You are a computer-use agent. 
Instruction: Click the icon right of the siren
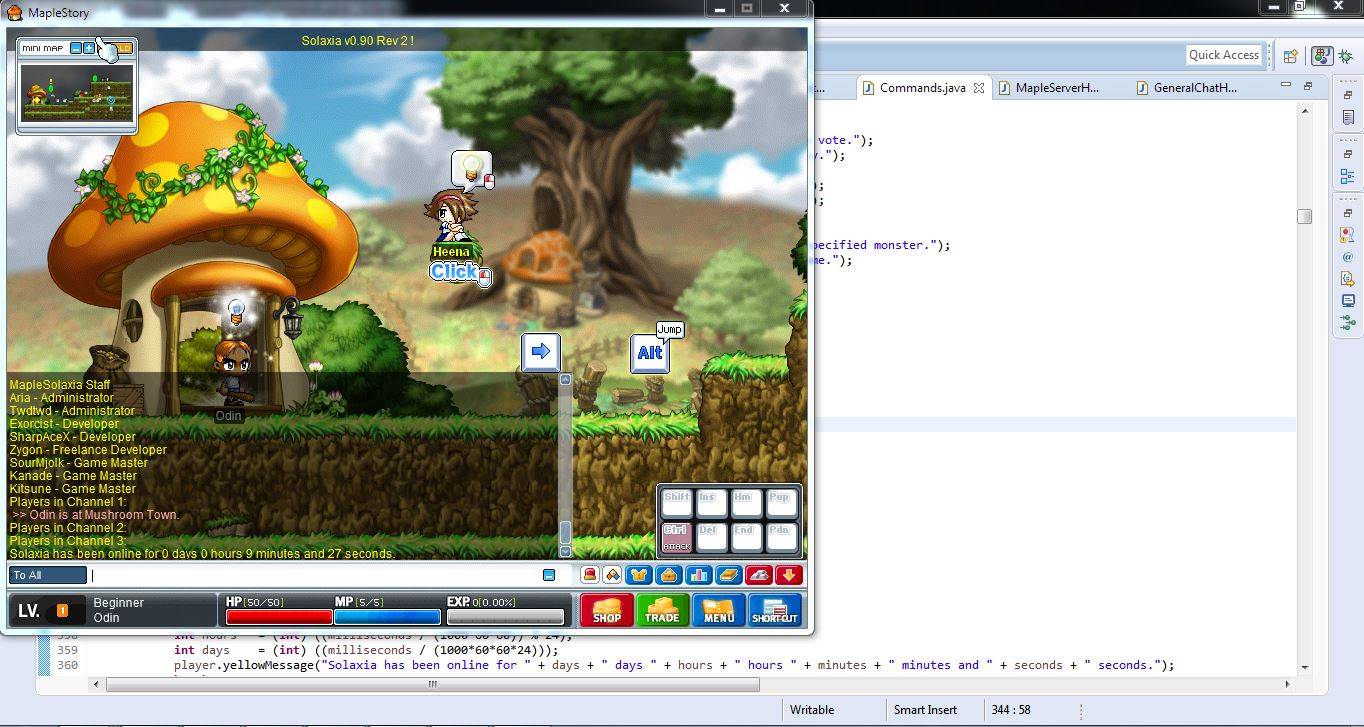612,575
